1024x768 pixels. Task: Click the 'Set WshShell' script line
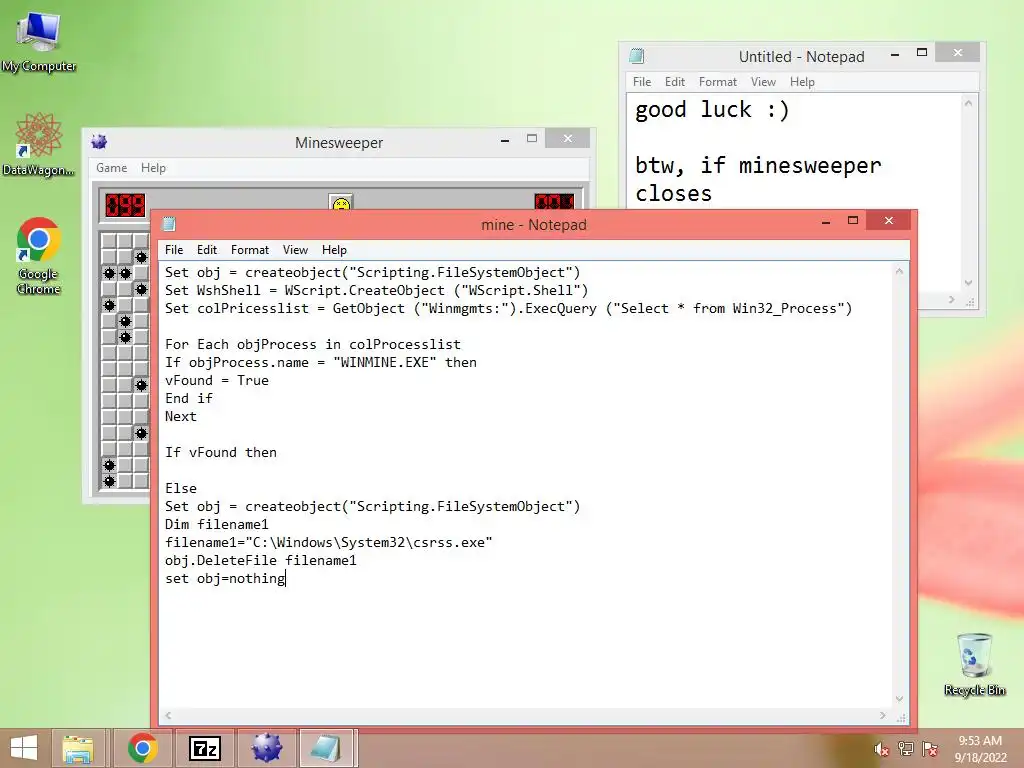click(376, 291)
